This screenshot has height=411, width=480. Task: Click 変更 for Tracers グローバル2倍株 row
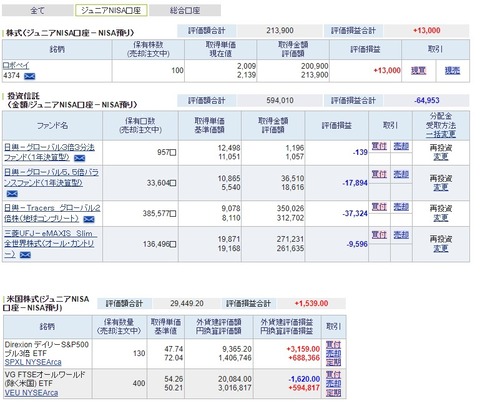click(x=441, y=218)
